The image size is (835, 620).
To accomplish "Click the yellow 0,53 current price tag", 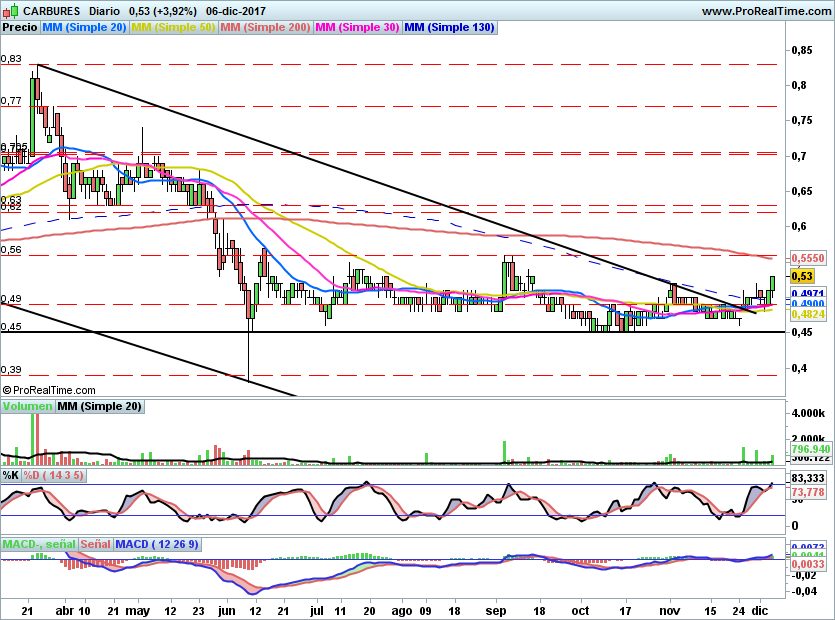I will click(x=802, y=276).
